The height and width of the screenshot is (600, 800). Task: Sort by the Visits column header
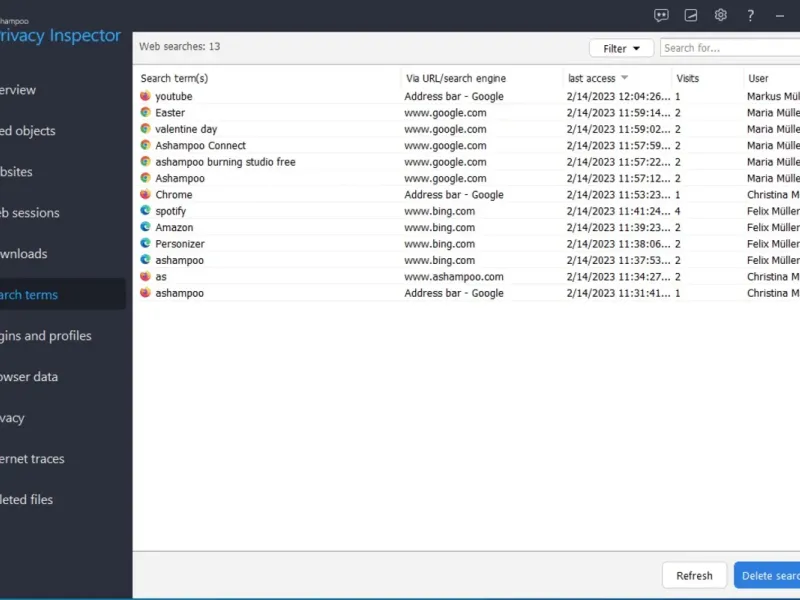click(687, 78)
